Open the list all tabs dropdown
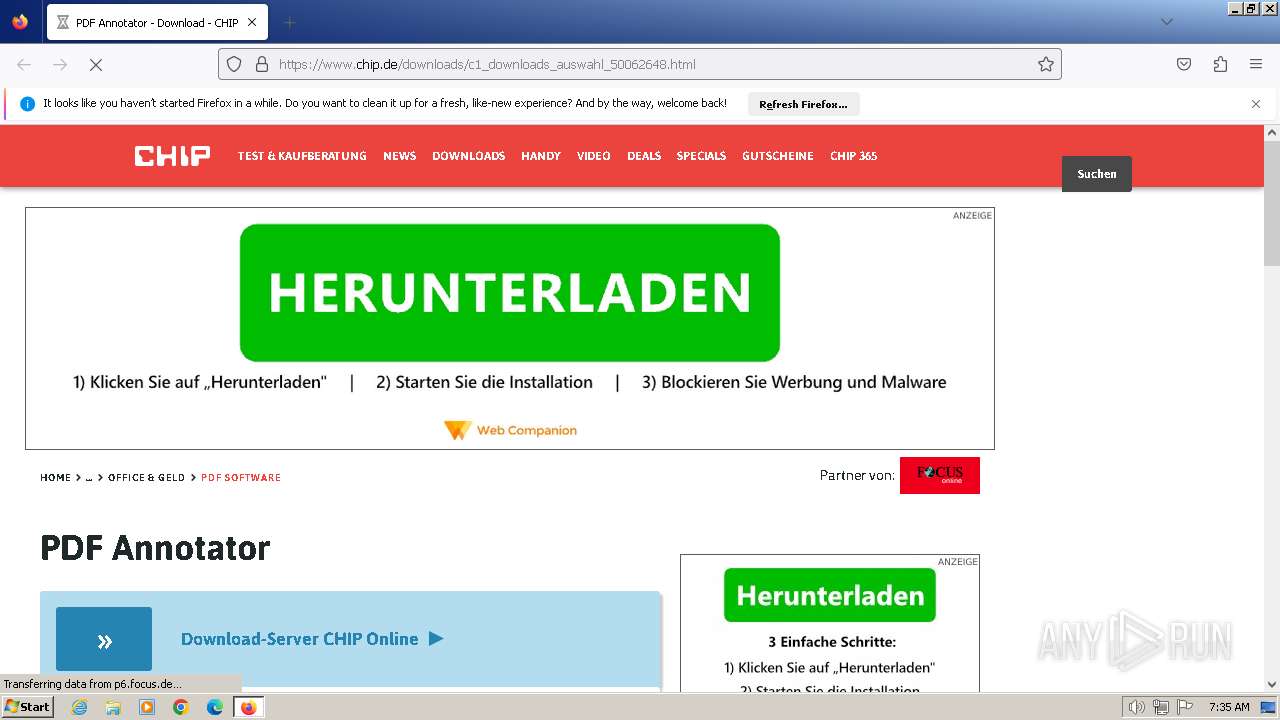This screenshot has height=720, width=1280. [1166, 22]
